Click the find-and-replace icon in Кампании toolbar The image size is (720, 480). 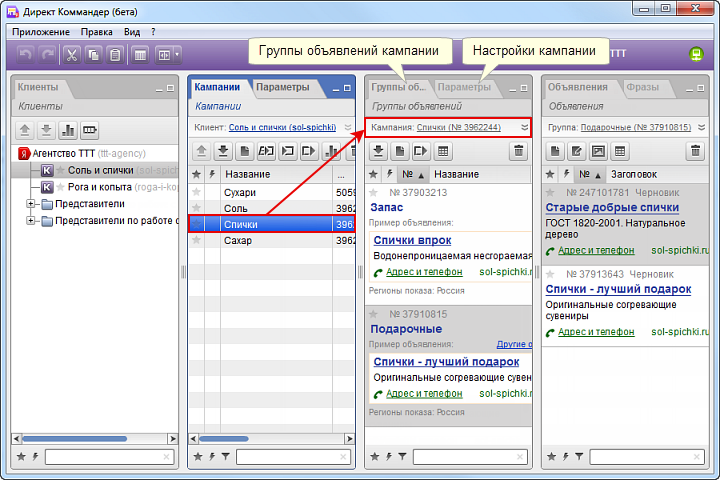click(266, 151)
